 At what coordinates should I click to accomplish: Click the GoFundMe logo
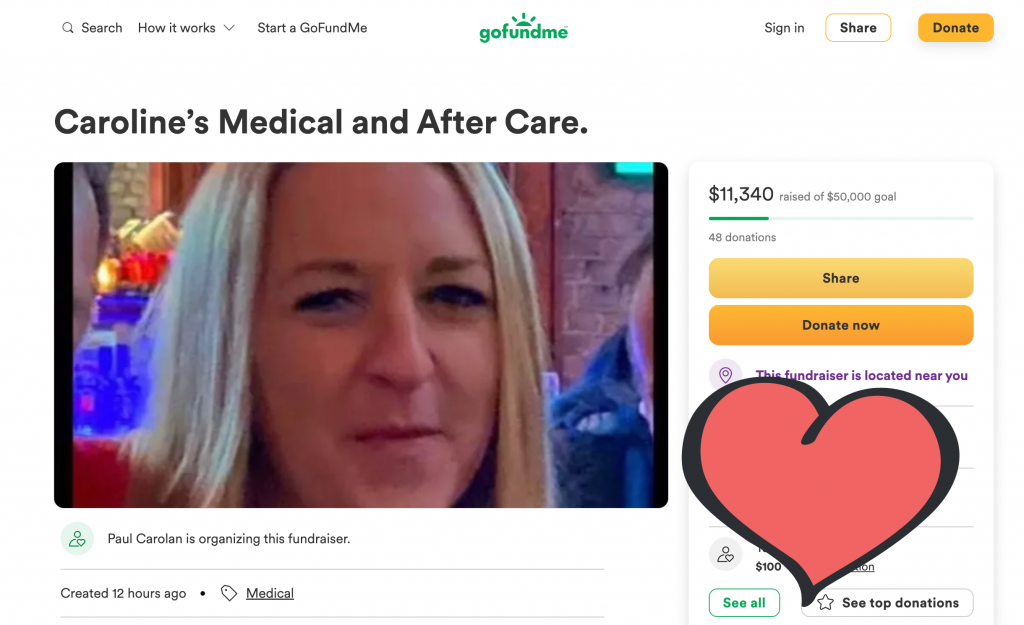523,28
